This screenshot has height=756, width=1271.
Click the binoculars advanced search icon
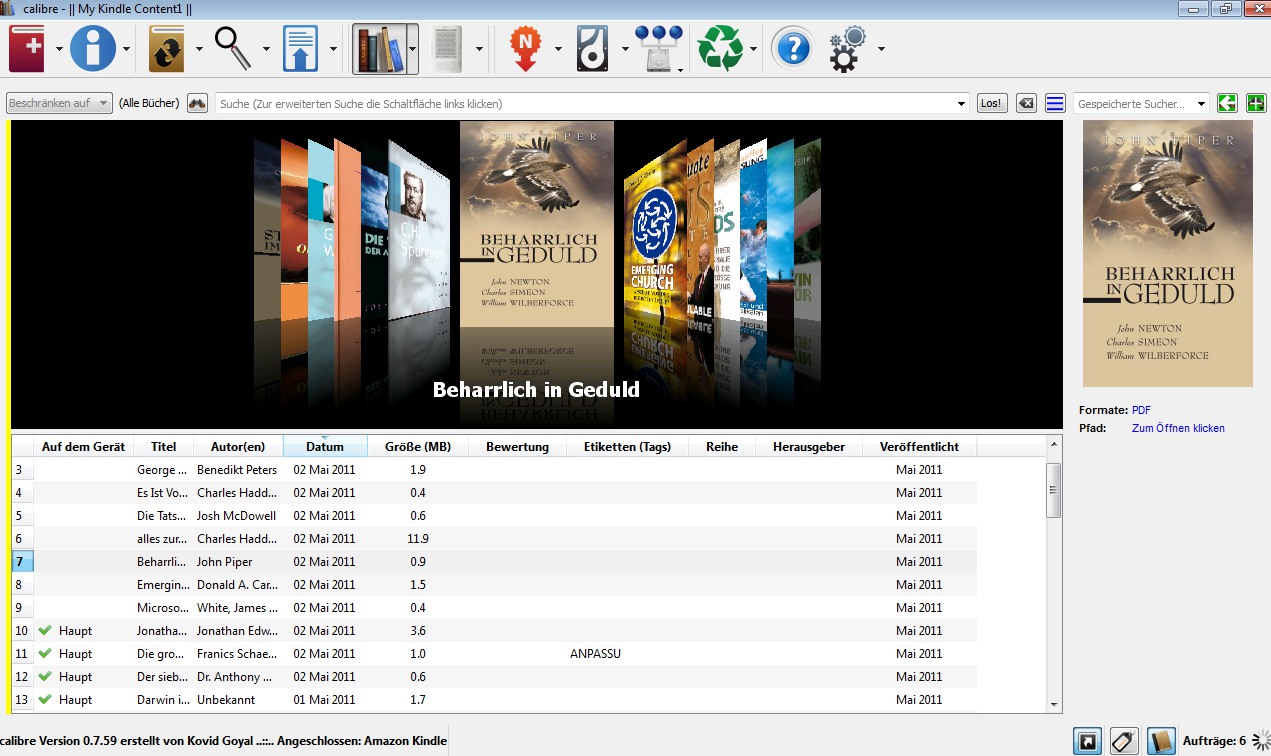coord(197,103)
